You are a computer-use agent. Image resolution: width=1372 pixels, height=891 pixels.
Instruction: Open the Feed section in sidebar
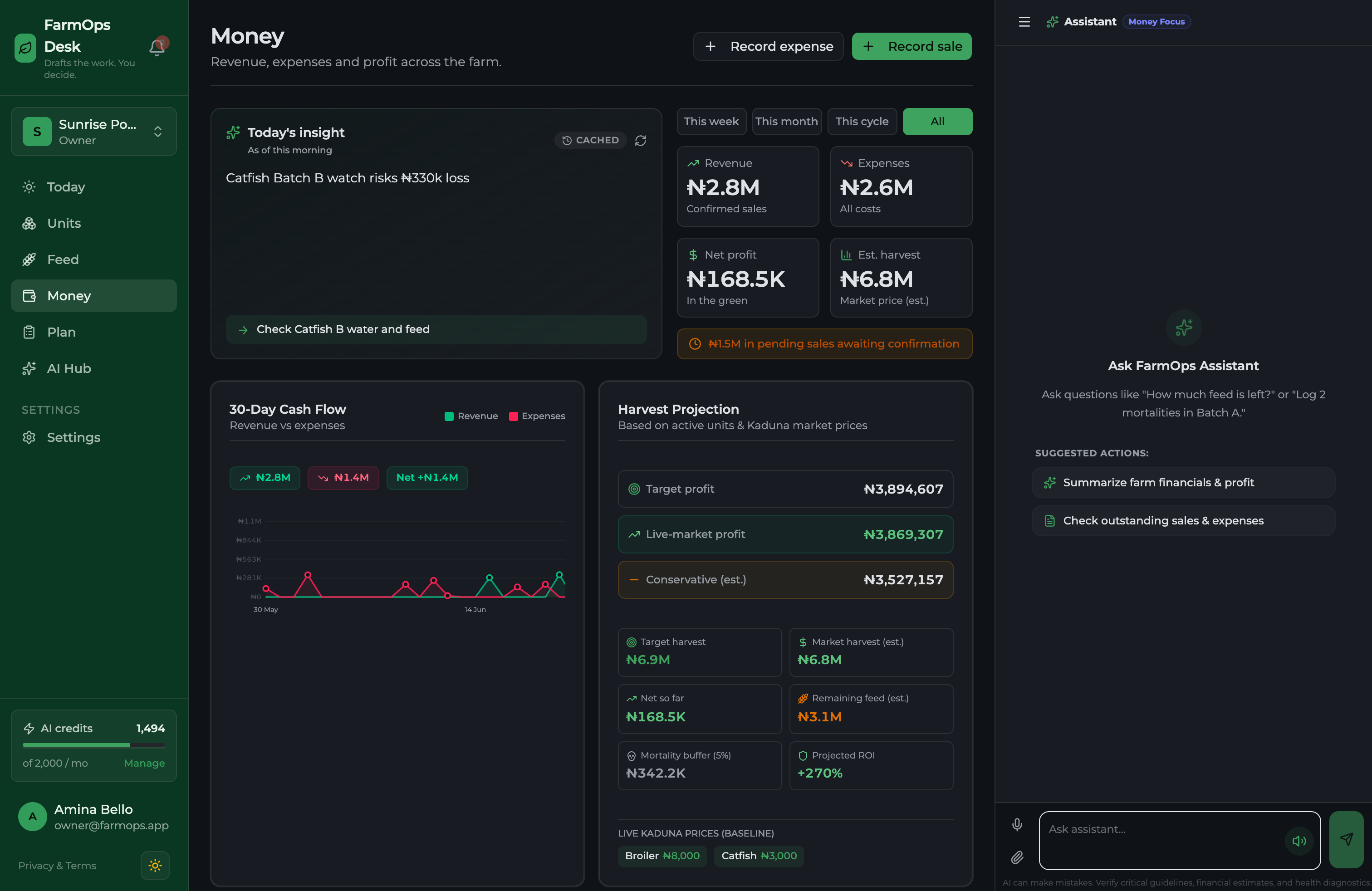[94, 259]
